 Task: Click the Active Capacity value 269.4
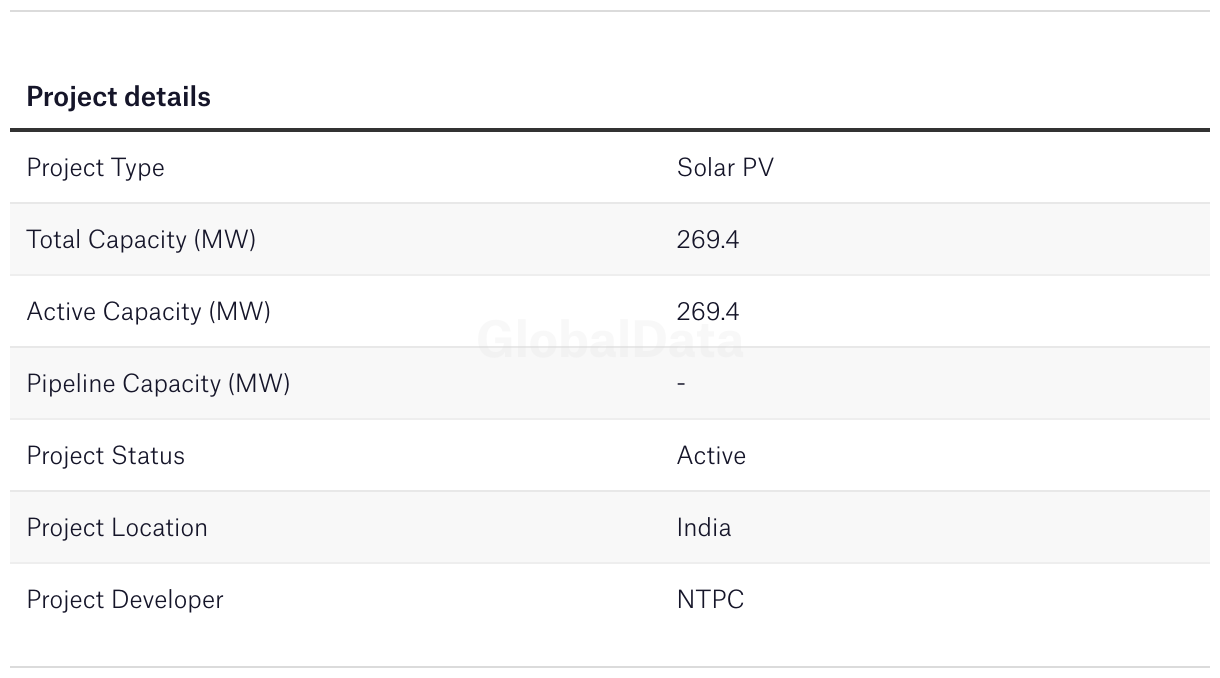pyautogui.click(x=708, y=311)
